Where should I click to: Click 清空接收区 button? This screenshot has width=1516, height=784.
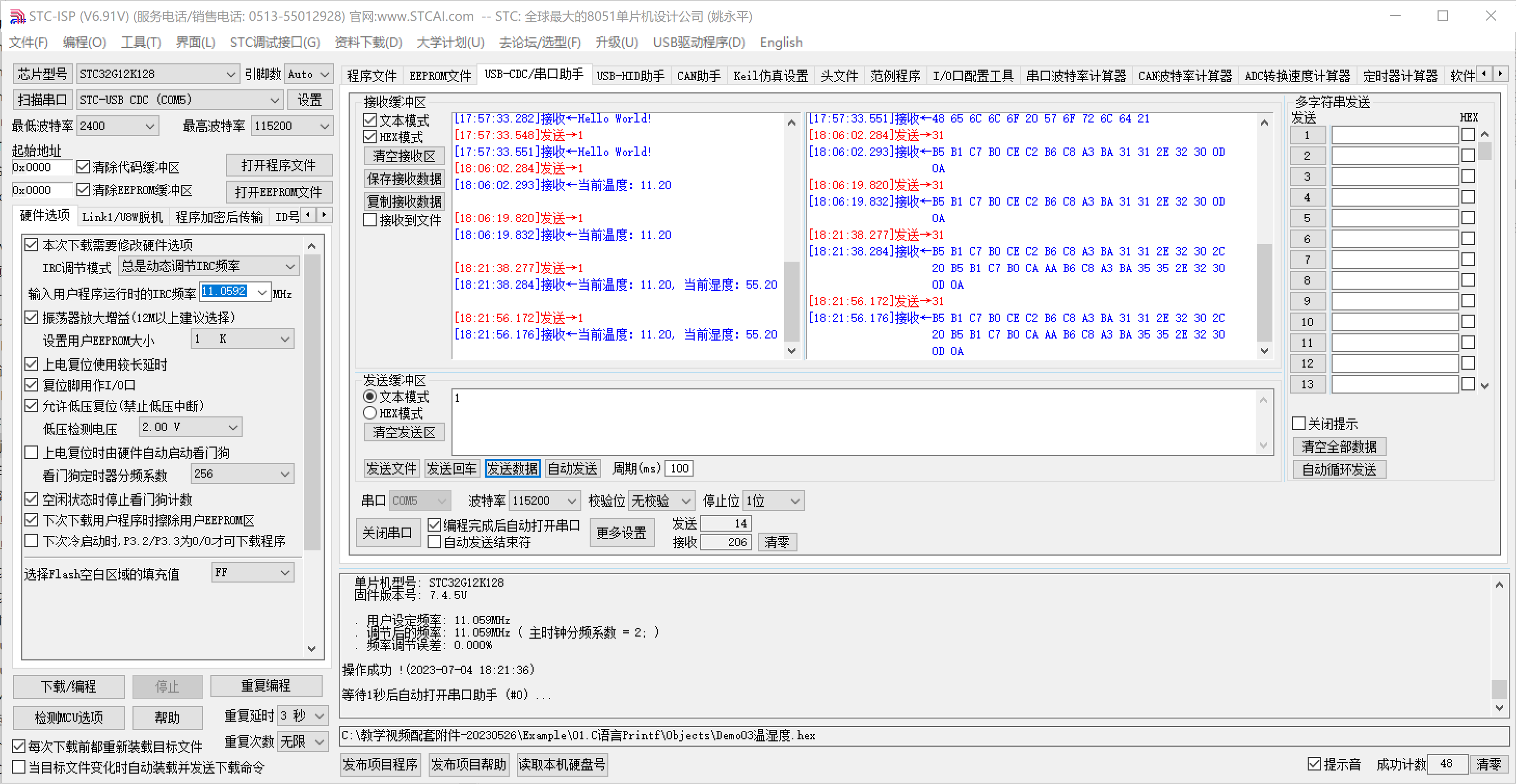point(404,156)
